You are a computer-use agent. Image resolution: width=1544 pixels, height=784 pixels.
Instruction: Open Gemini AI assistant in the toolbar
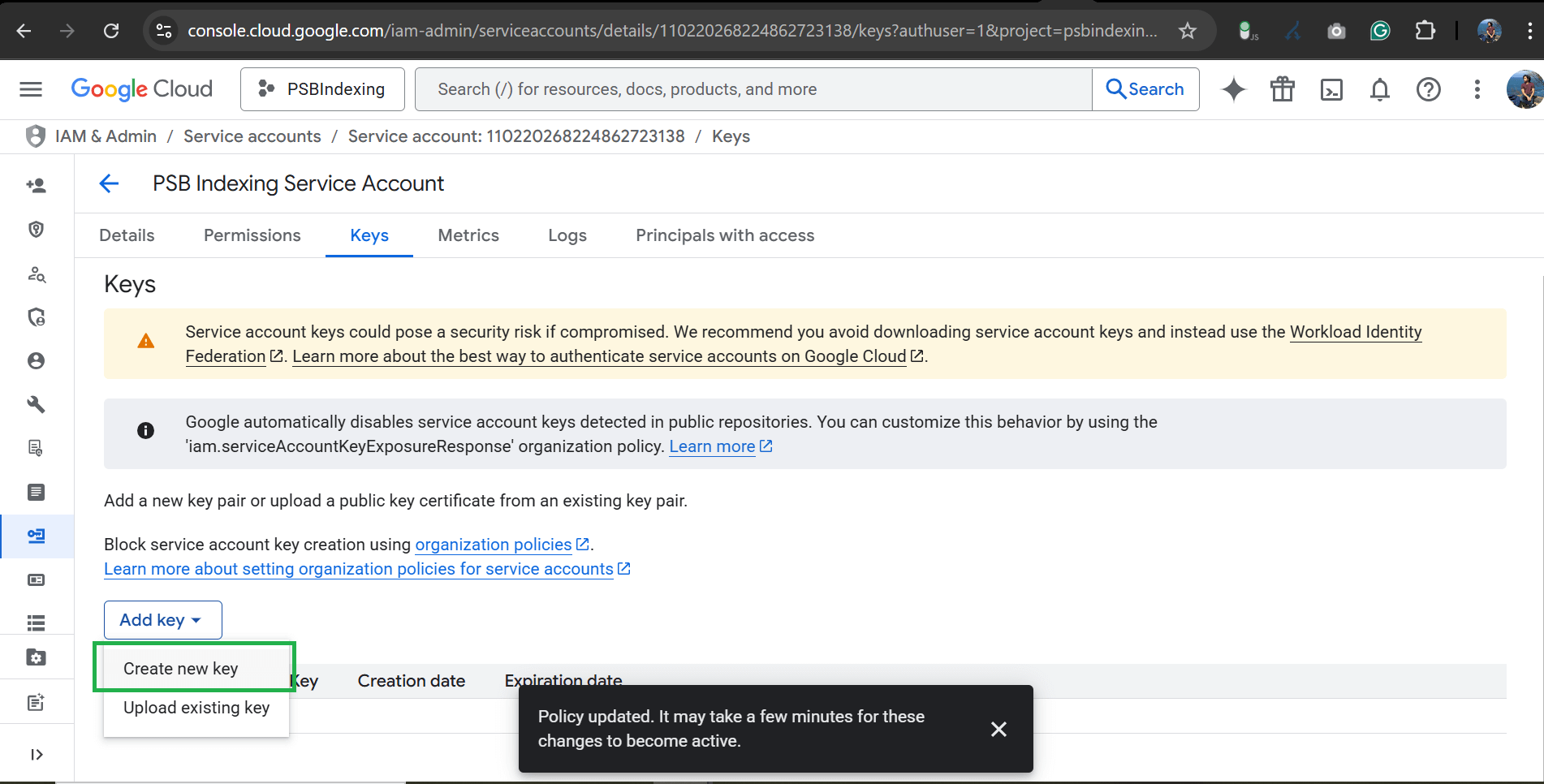point(1233,89)
